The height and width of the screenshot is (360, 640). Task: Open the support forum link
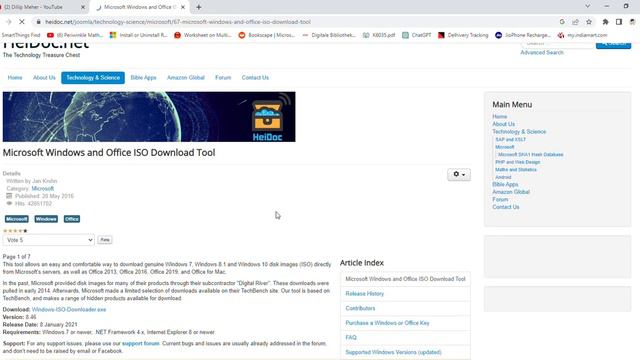point(141,344)
